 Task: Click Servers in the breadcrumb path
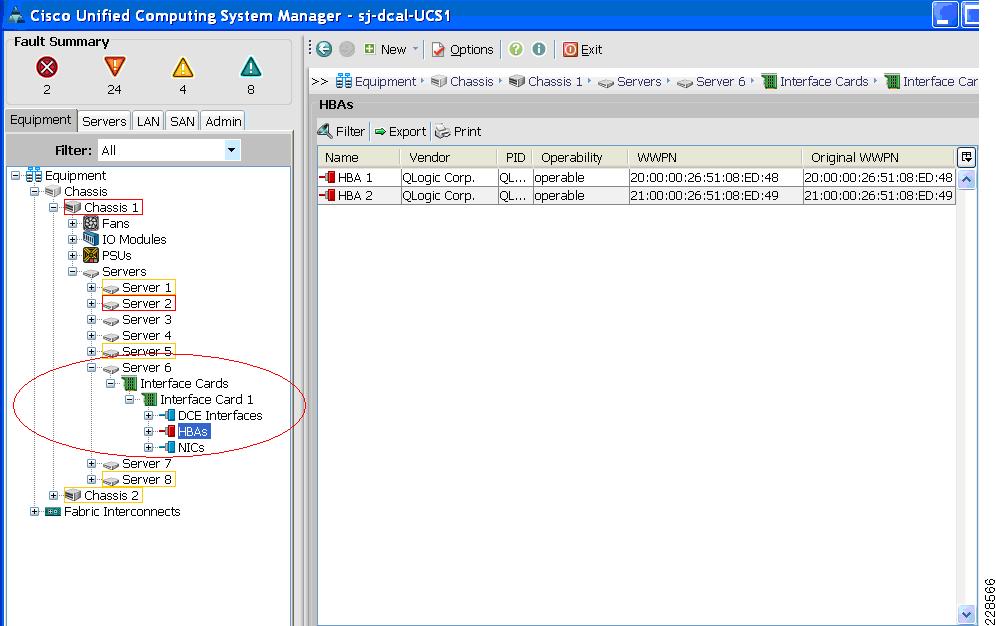click(638, 81)
